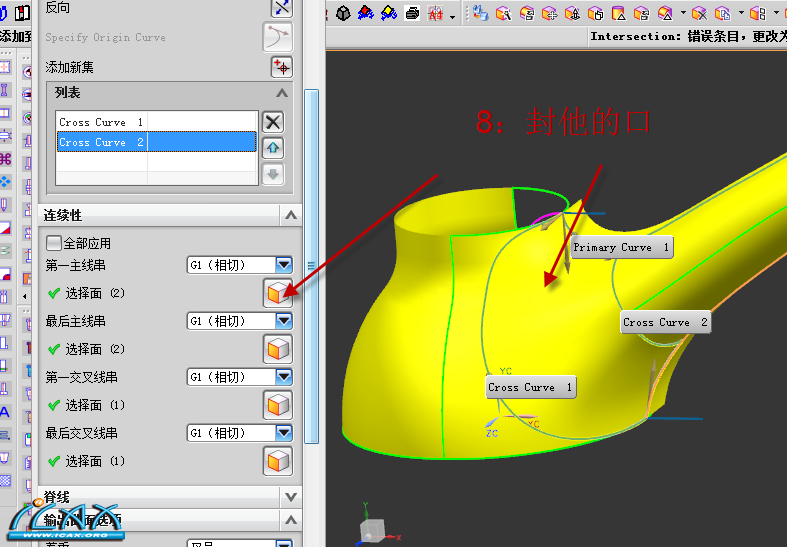Click face select icon under 第一交叉线串
The height and width of the screenshot is (547, 787).
point(277,405)
